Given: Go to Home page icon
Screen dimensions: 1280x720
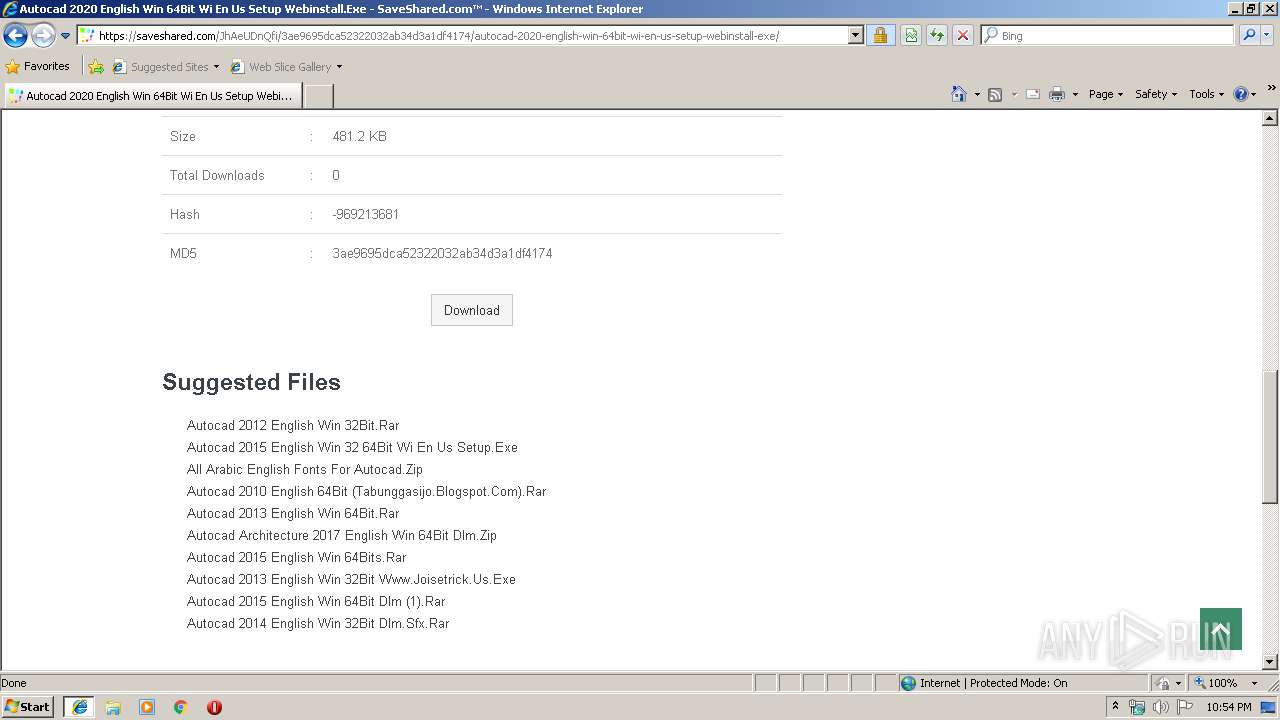Looking at the screenshot, I should 959,94.
